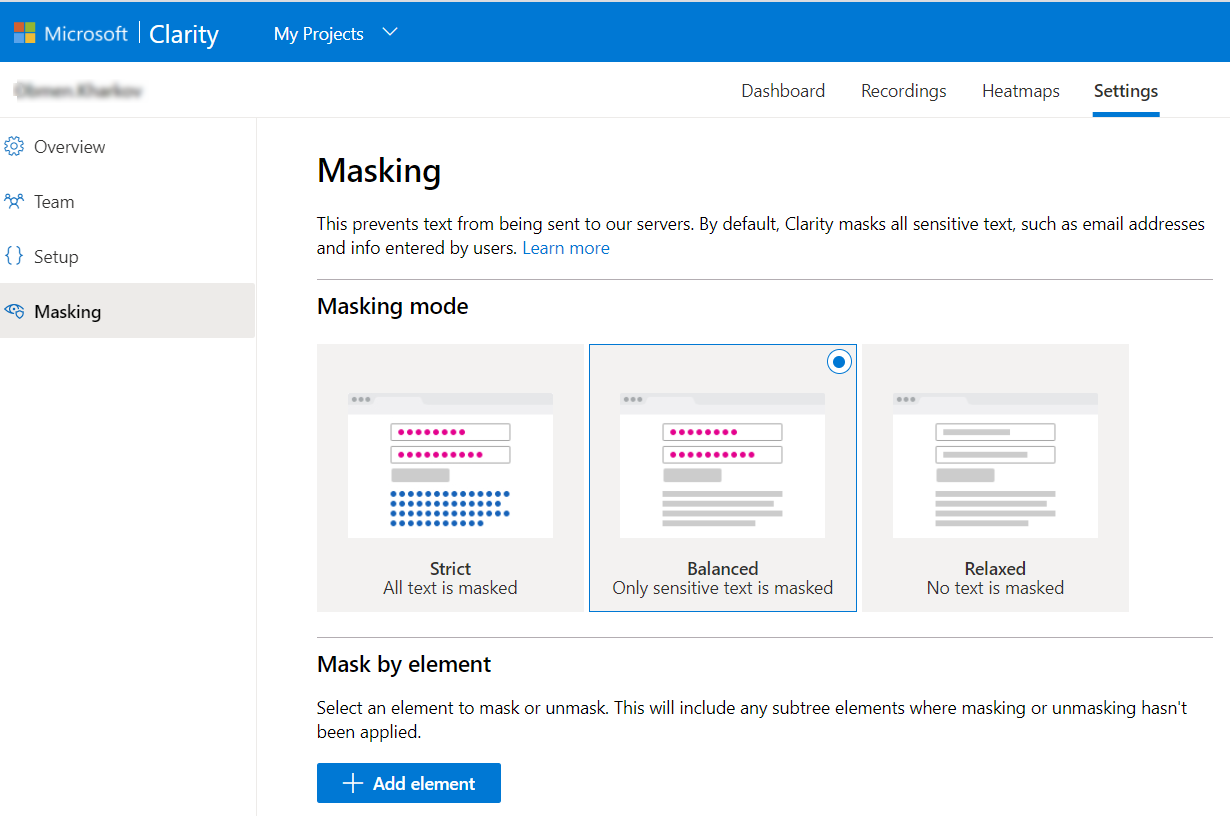Open Team settings in sidebar
Image resolution: width=1230 pixels, height=816 pixels.
click(127, 202)
